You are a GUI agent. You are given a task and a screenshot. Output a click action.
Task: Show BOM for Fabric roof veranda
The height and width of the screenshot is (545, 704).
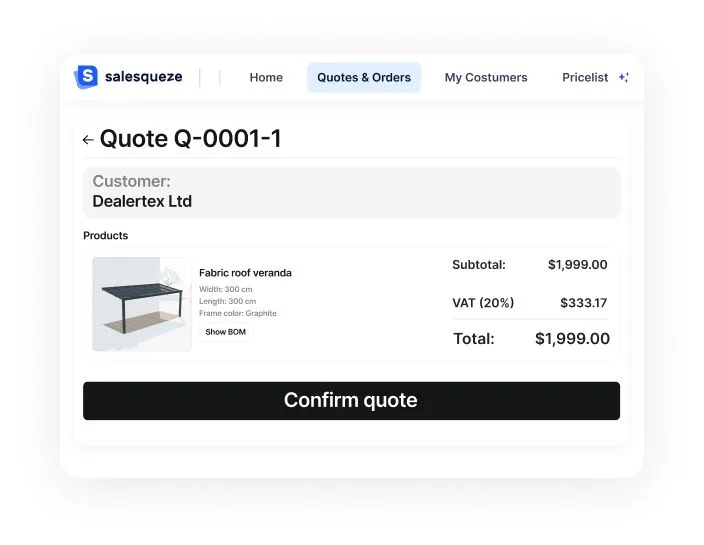226,332
